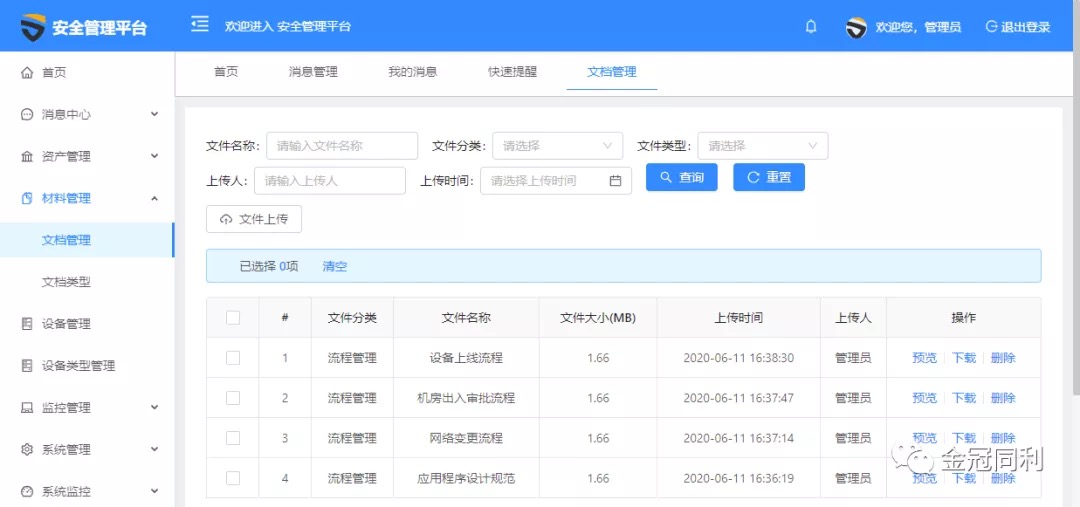Screen dimensions: 1080x507
Task: Click the 设备类型管理 sidebar icon
Action: (27, 366)
